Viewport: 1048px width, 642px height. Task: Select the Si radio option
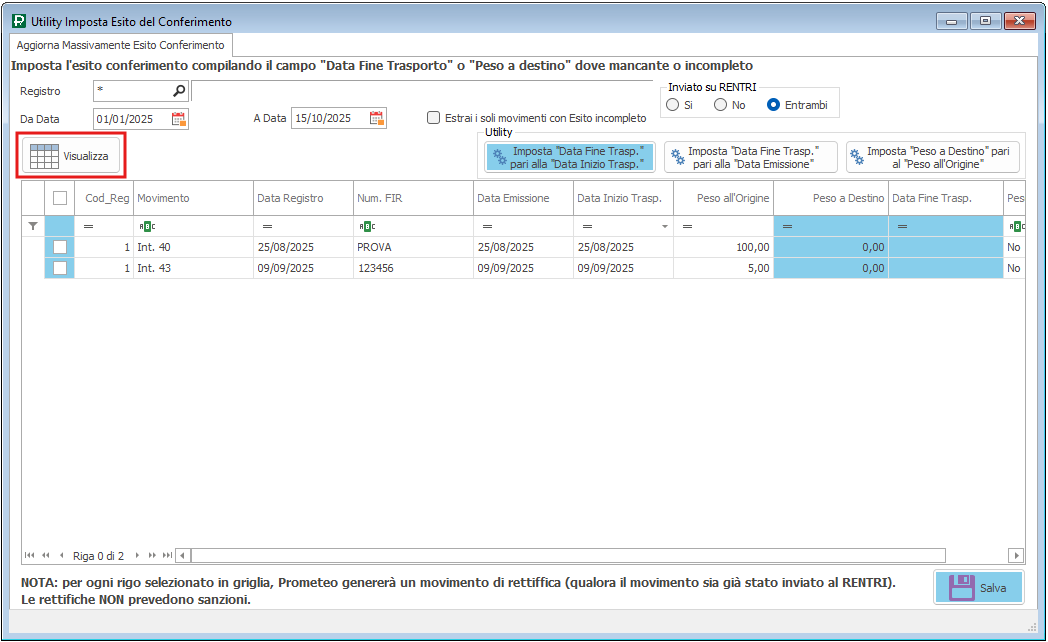[672, 105]
